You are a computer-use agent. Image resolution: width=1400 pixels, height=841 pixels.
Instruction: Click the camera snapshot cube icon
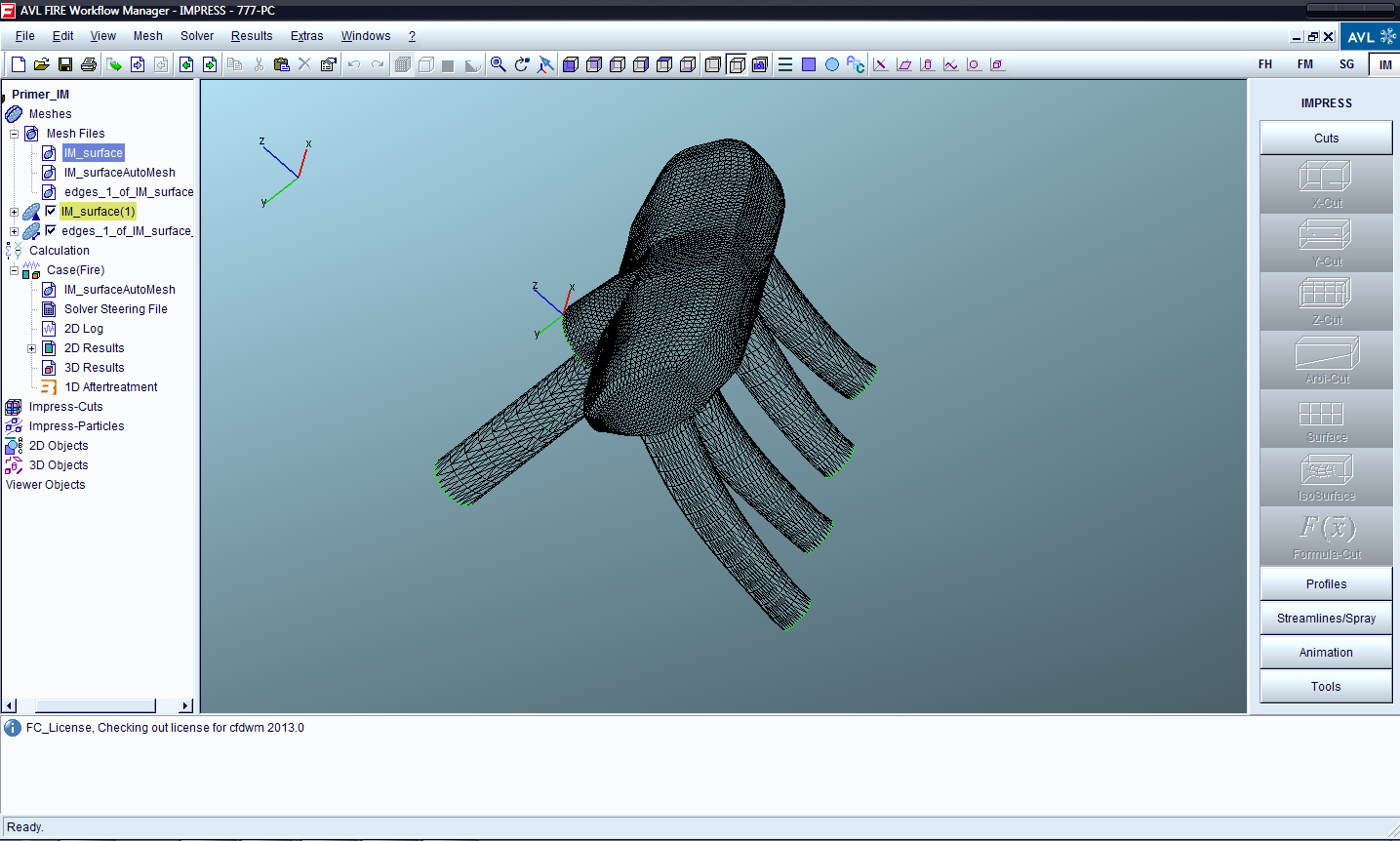click(760, 64)
